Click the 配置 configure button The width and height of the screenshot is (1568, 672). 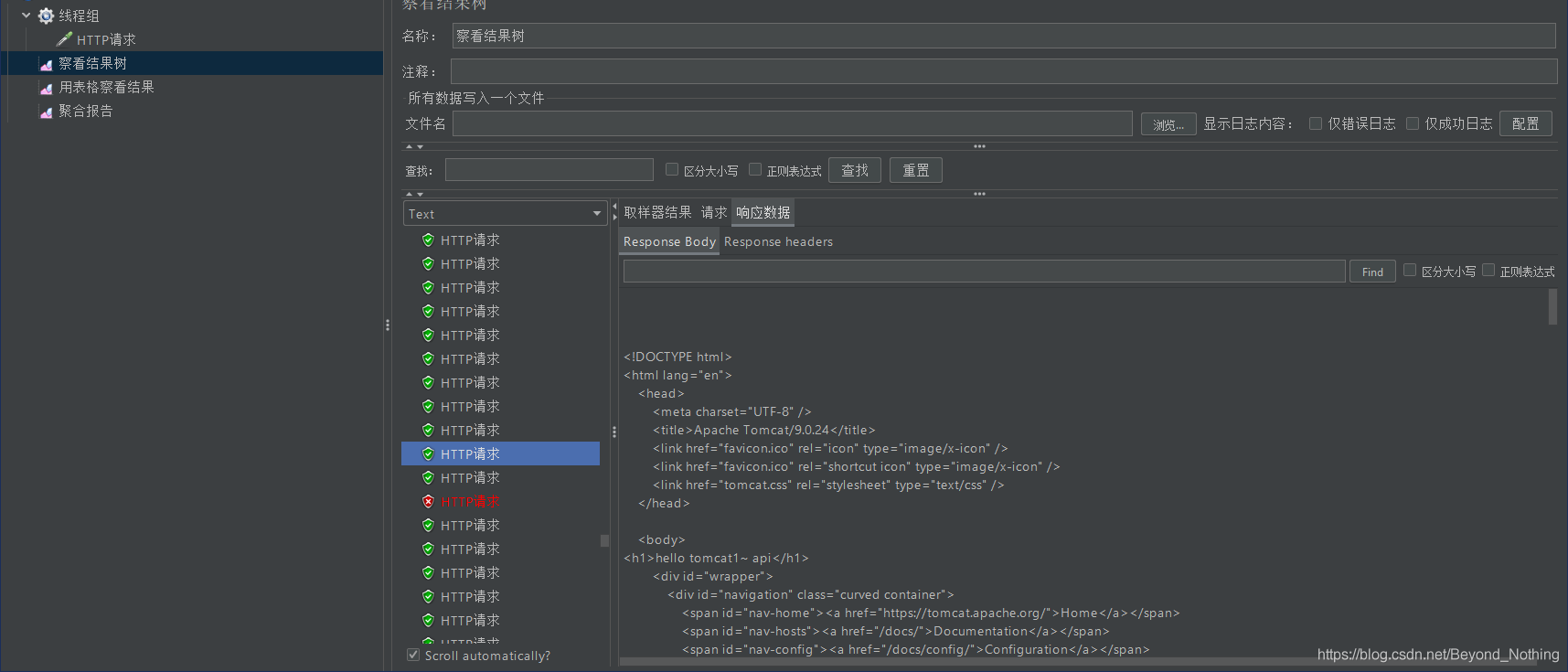point(1526,123)
